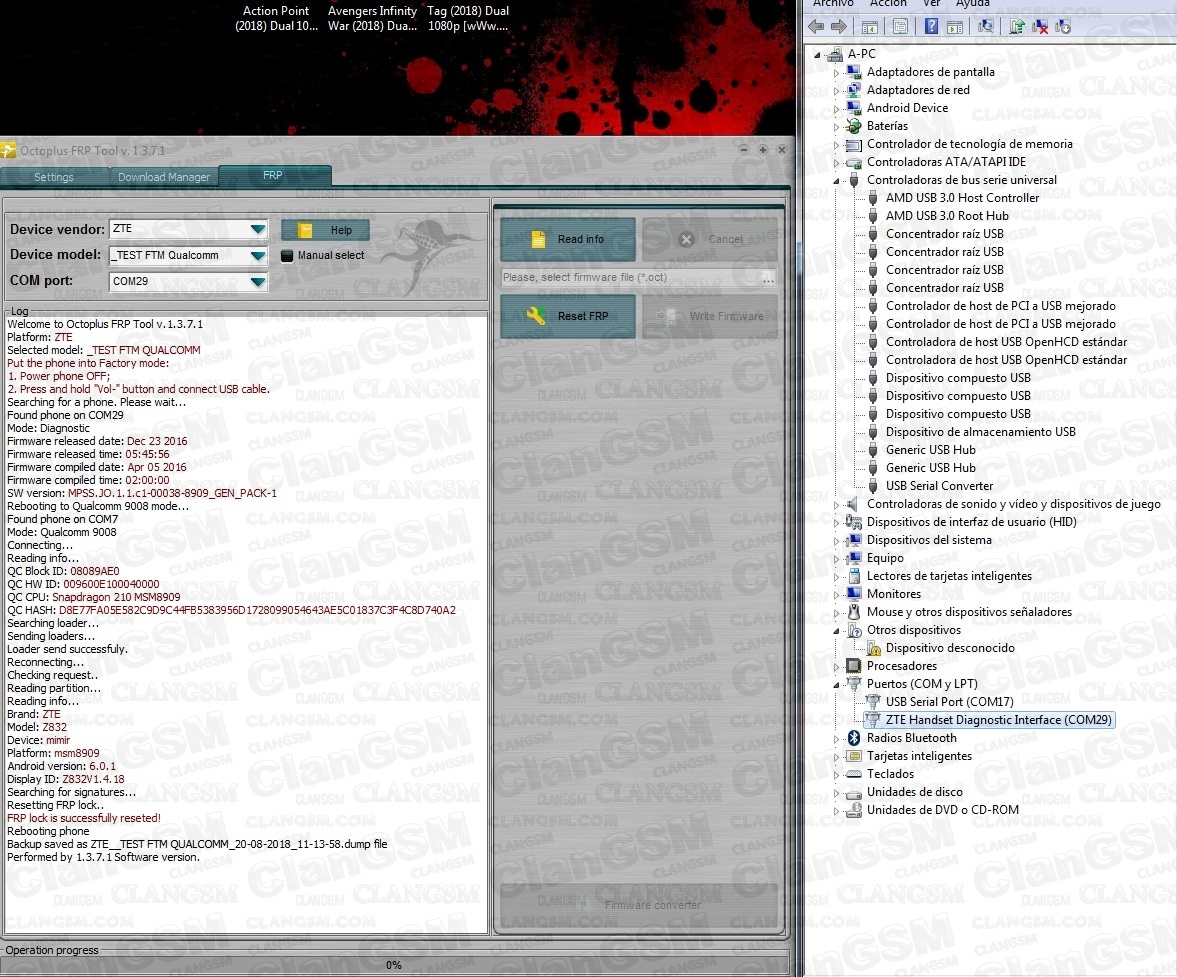Click the USB Serial Converter device icon
This screenshot has height=977, width=1177.
click(x=873, y=486)
